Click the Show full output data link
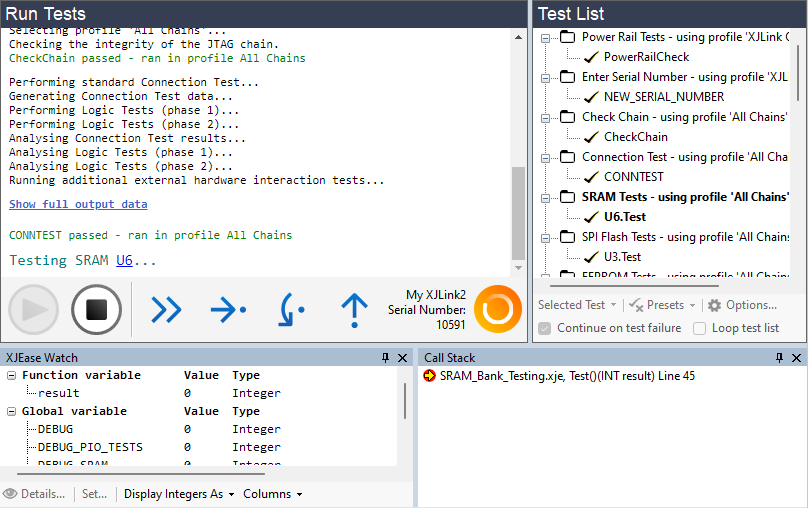The width and height of the screenshot is (808, 508). click(78, 204)
